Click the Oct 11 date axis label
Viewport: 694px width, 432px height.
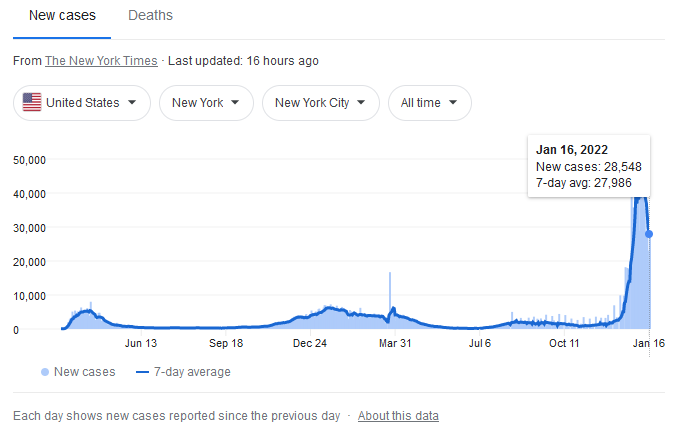pyautogui.click(x=564, y=344)
